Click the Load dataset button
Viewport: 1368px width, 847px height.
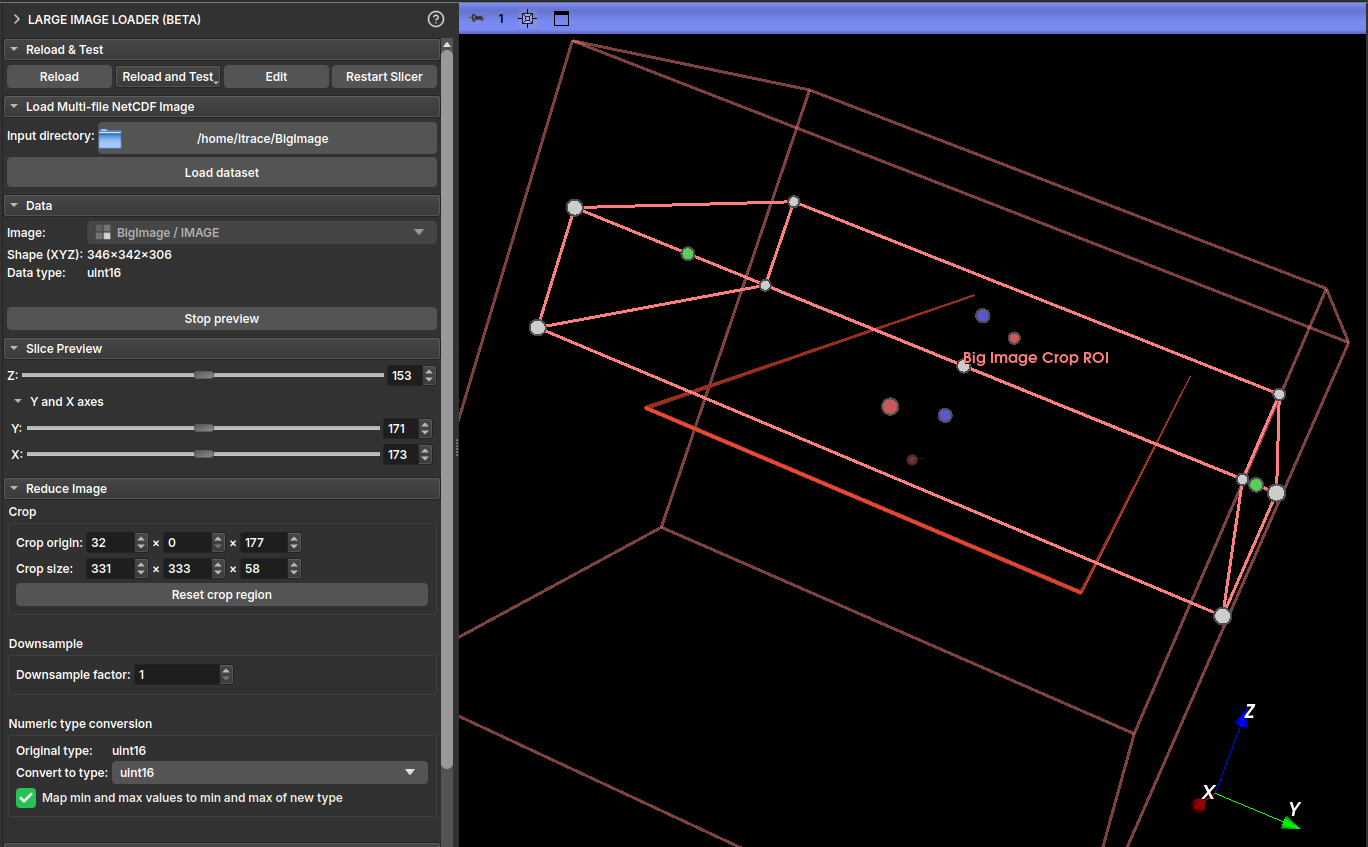tap(222, 173)
